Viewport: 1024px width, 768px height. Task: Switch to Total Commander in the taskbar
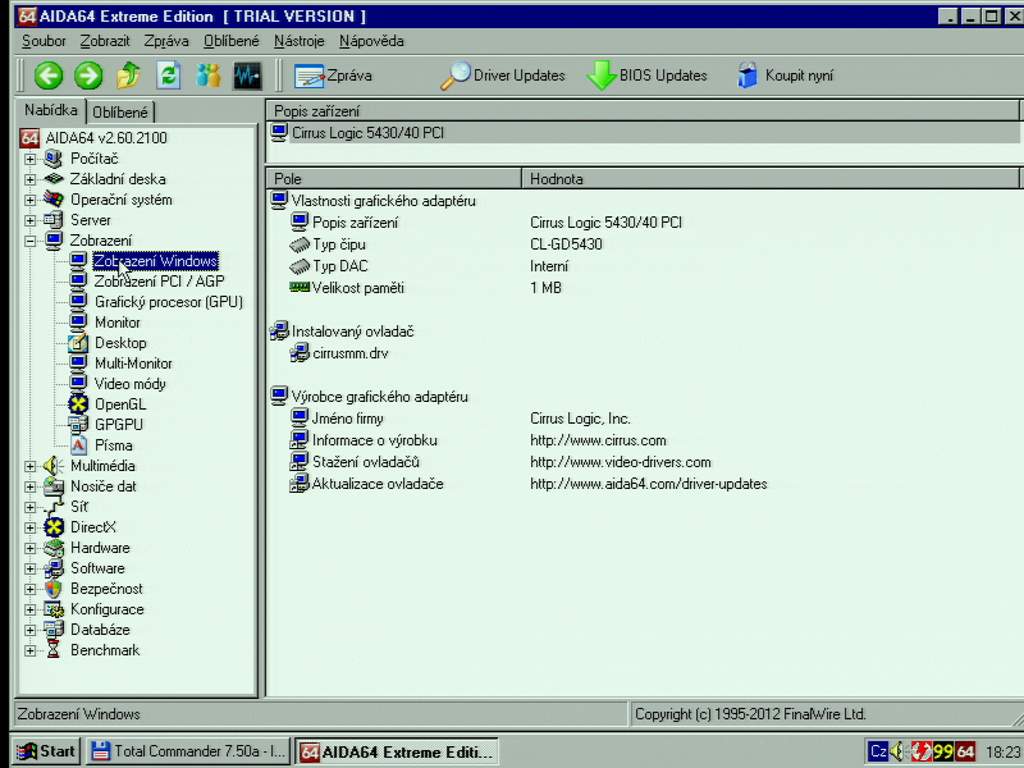[188, 752]
